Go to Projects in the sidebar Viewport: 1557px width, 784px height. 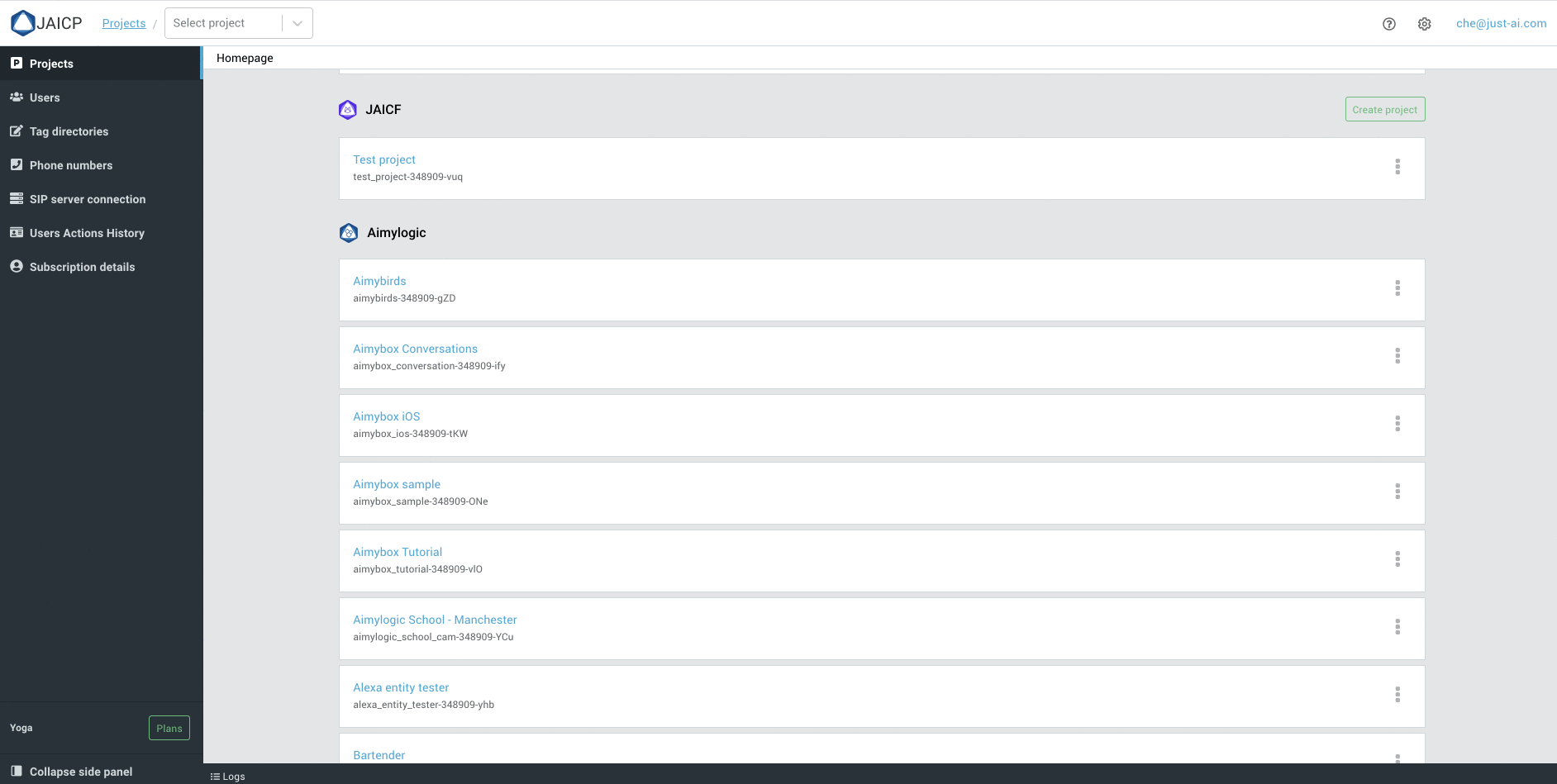[101, 64]
